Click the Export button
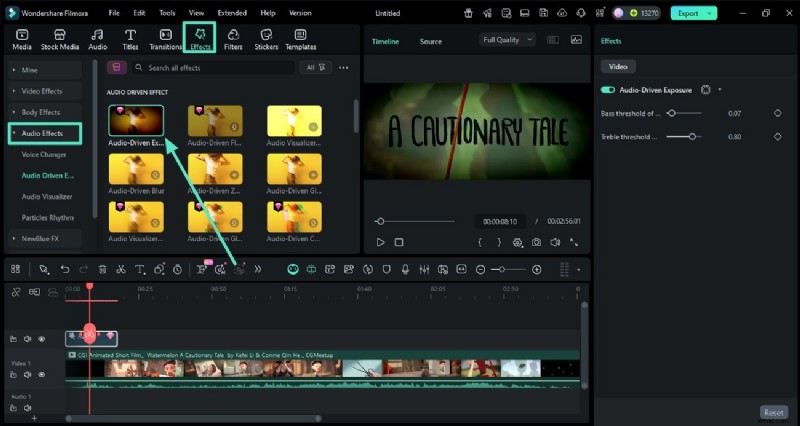The height and width of the screenshot is (426, 800). (x=688, y=13)
